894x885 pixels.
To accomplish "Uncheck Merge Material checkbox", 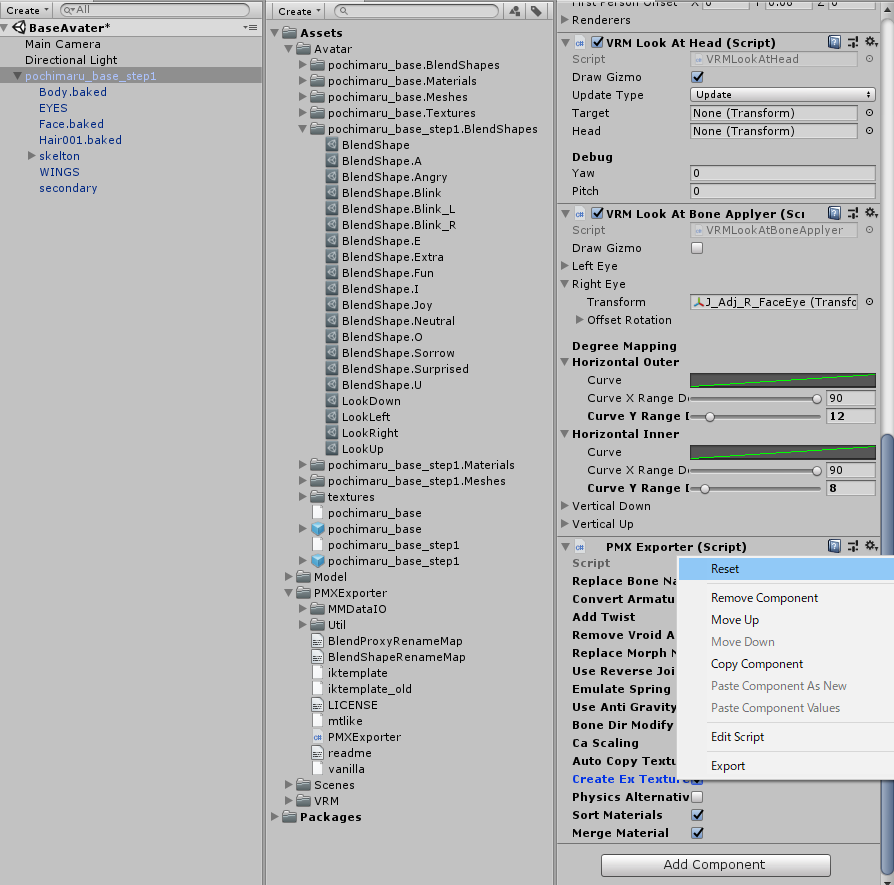I will 697,833.
